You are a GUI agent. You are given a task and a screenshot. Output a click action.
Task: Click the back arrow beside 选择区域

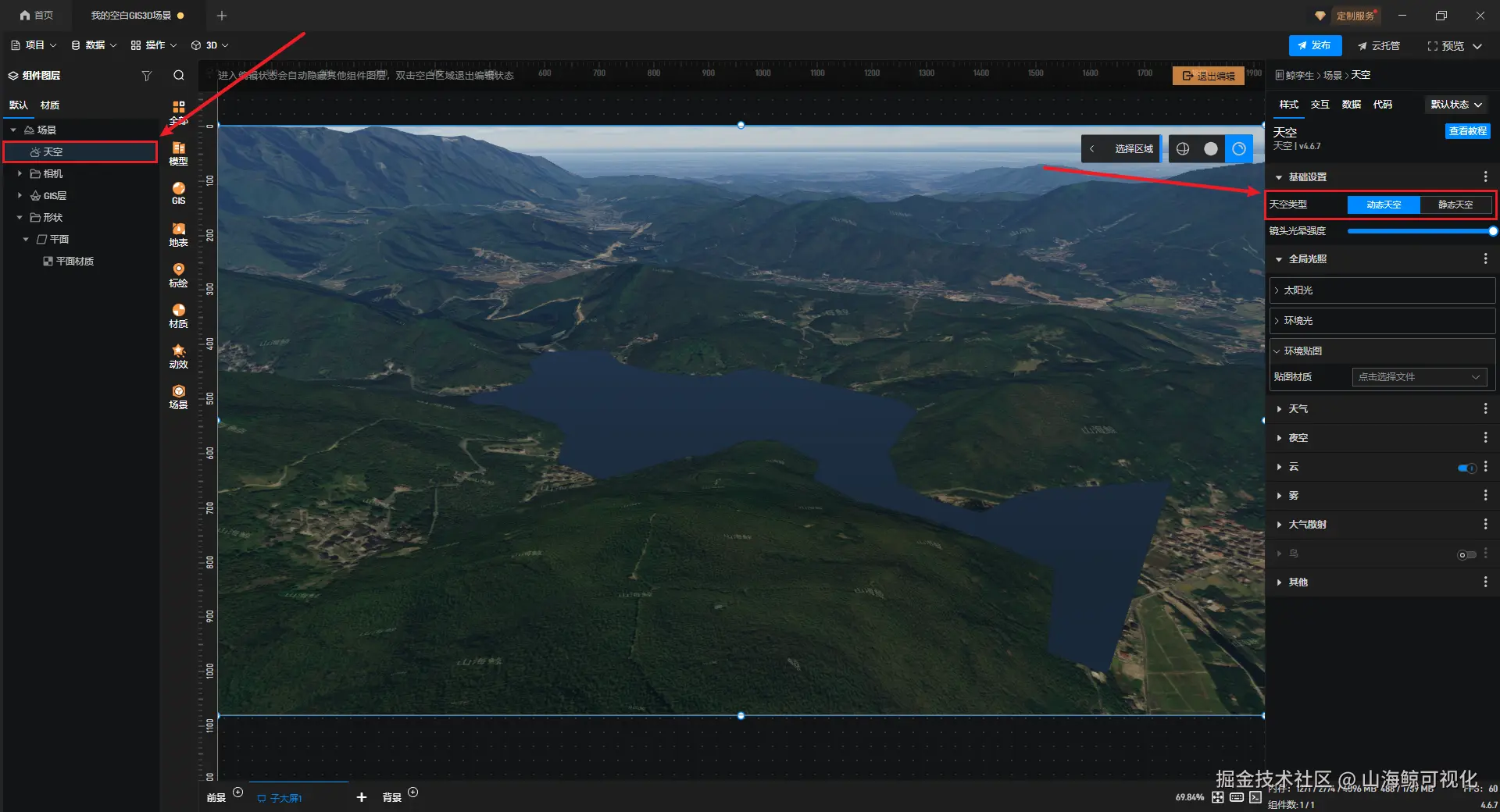point(1091,149)
